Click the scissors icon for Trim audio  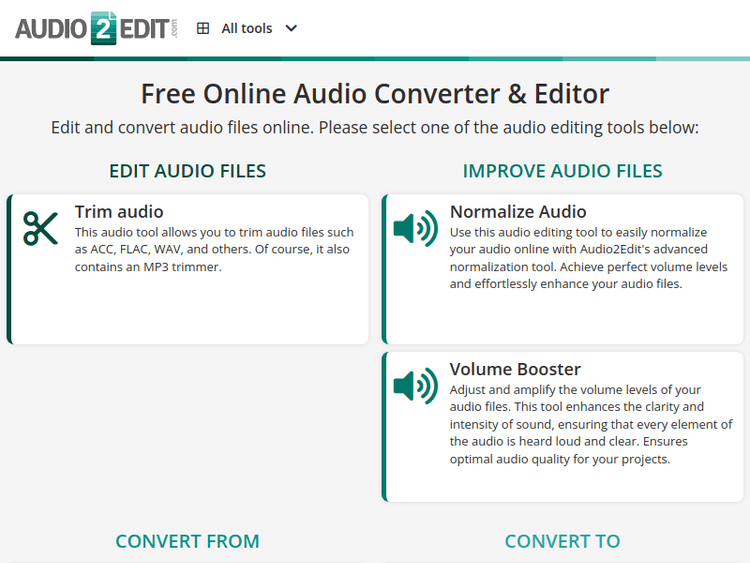click(x=41, y=229)
